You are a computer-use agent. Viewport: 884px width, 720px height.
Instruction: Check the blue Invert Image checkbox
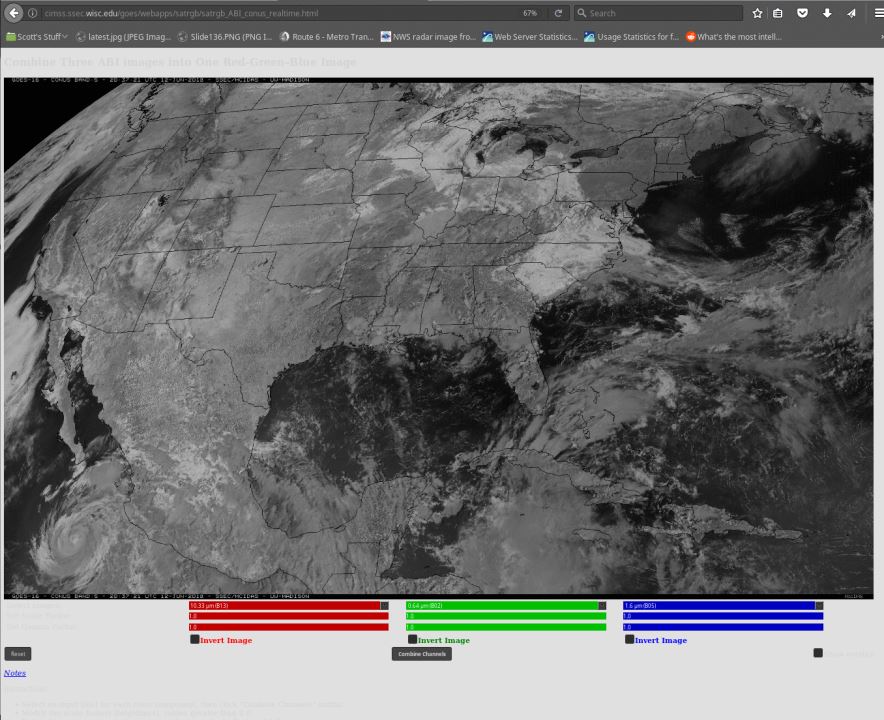[x=629, y=639]
